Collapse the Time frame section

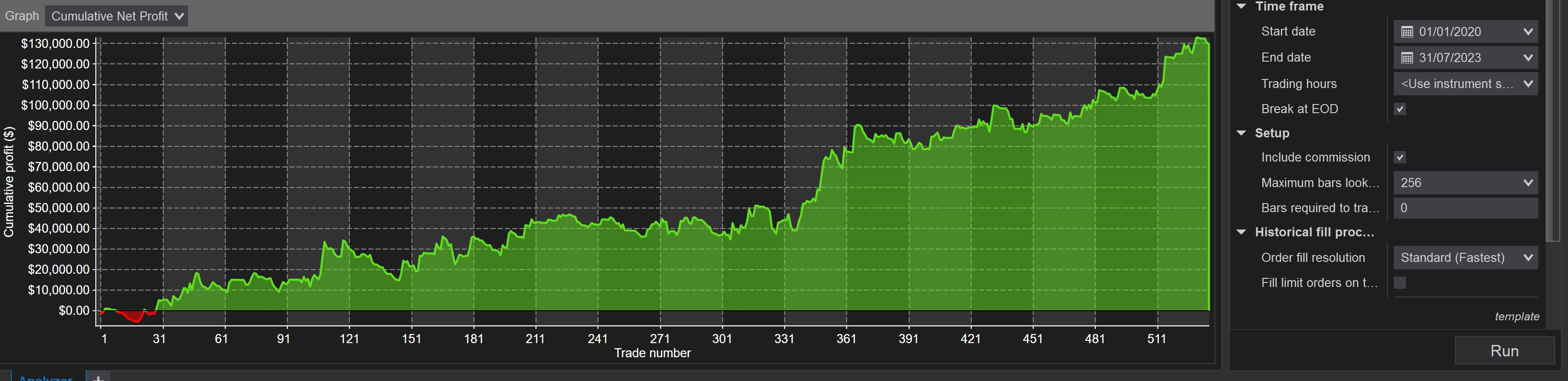[x=1241, y=7]
